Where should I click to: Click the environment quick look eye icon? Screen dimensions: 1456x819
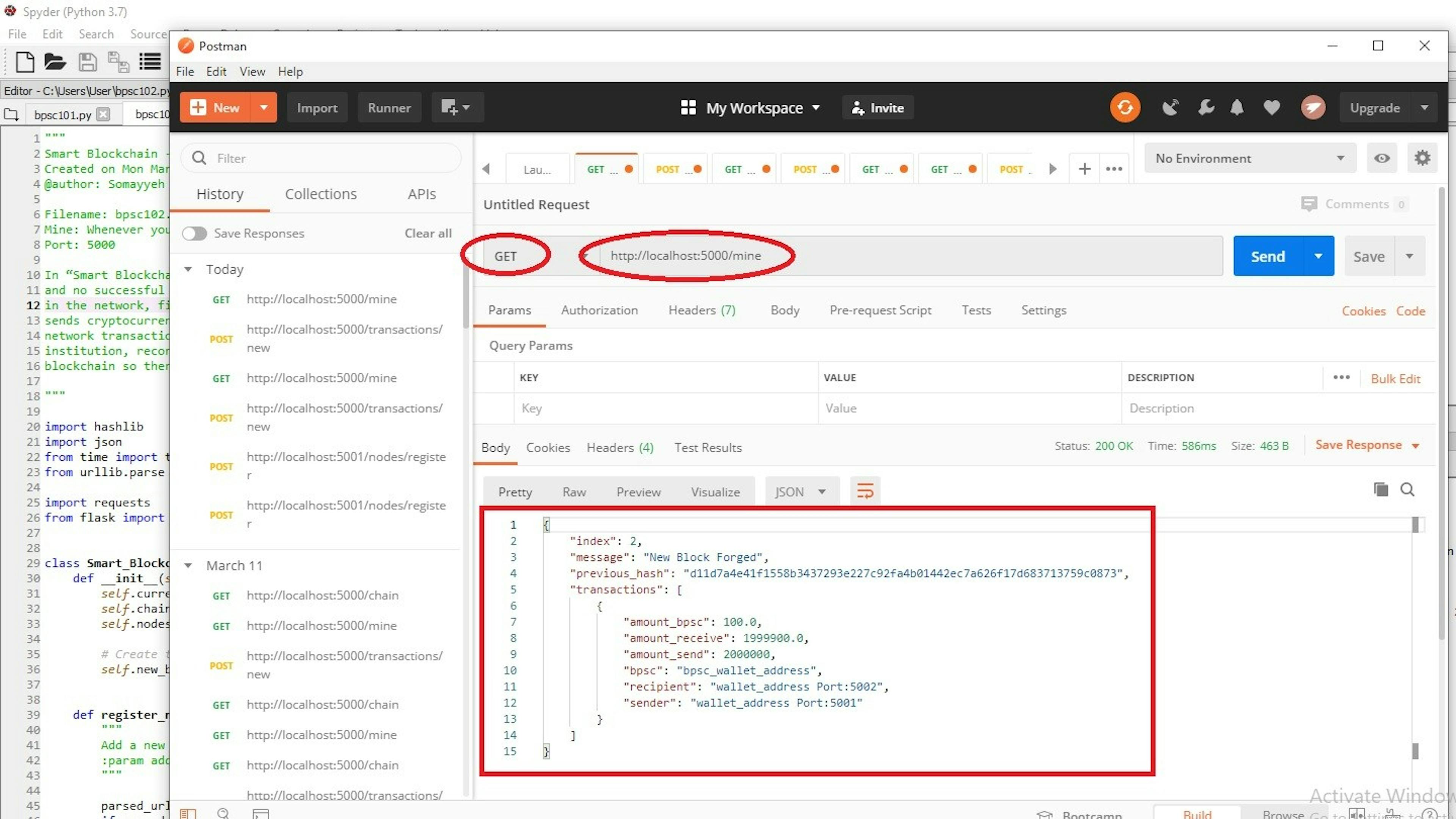(1382, 158)
